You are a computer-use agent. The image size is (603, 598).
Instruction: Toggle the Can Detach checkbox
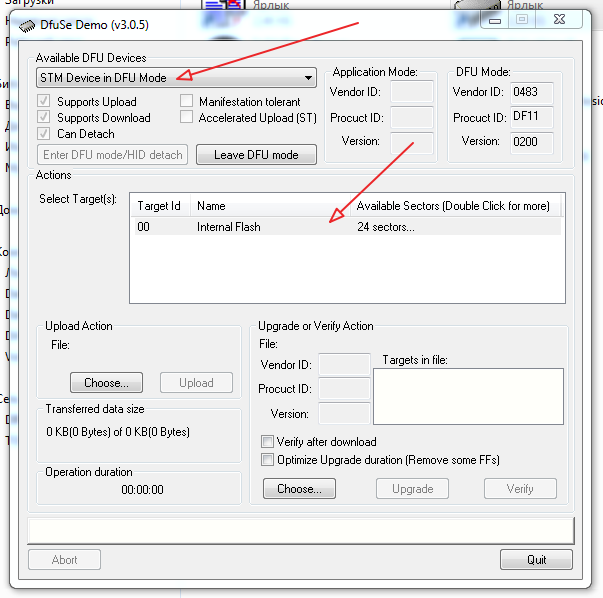(43, 133)
